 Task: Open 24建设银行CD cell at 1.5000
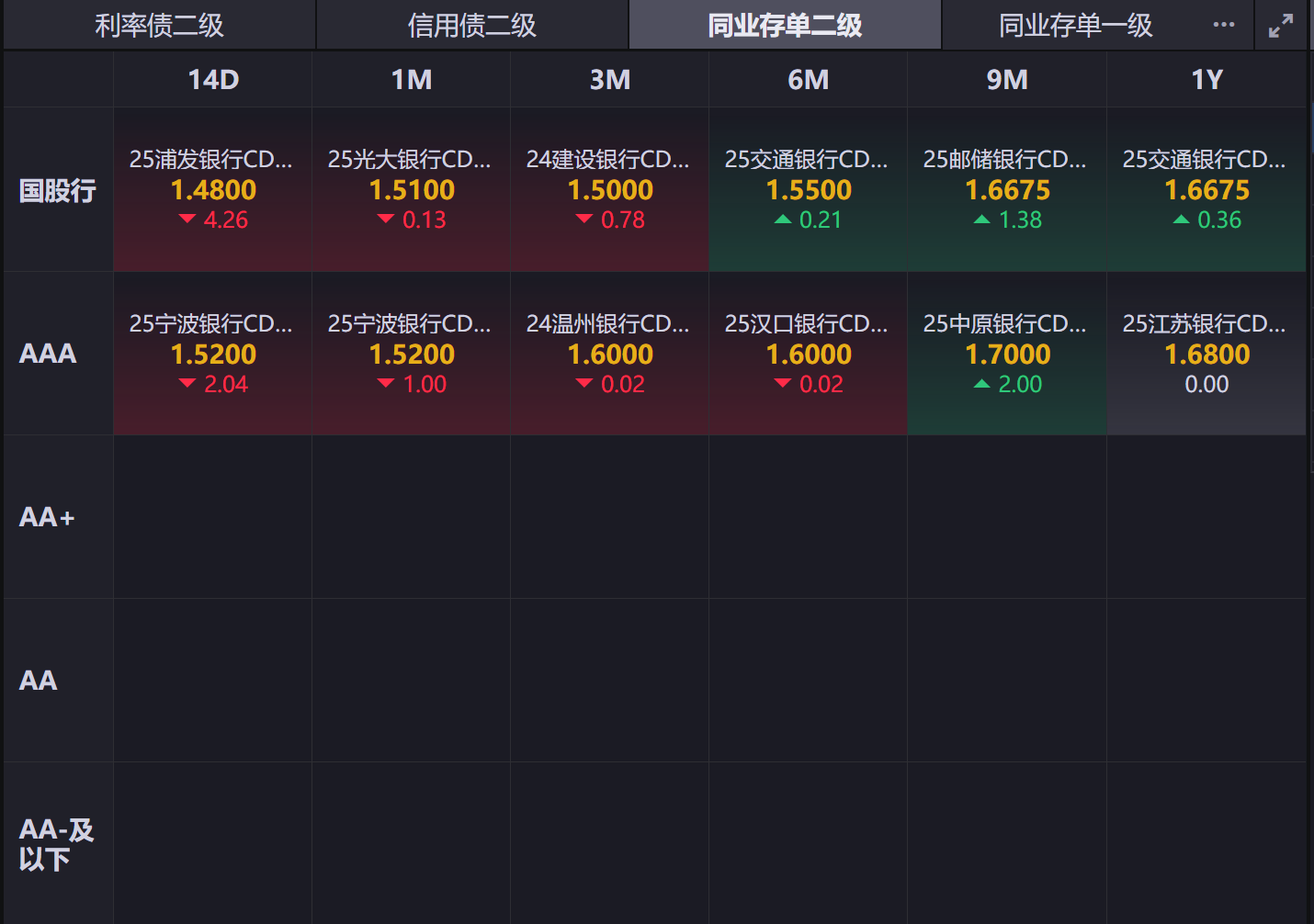610,190
